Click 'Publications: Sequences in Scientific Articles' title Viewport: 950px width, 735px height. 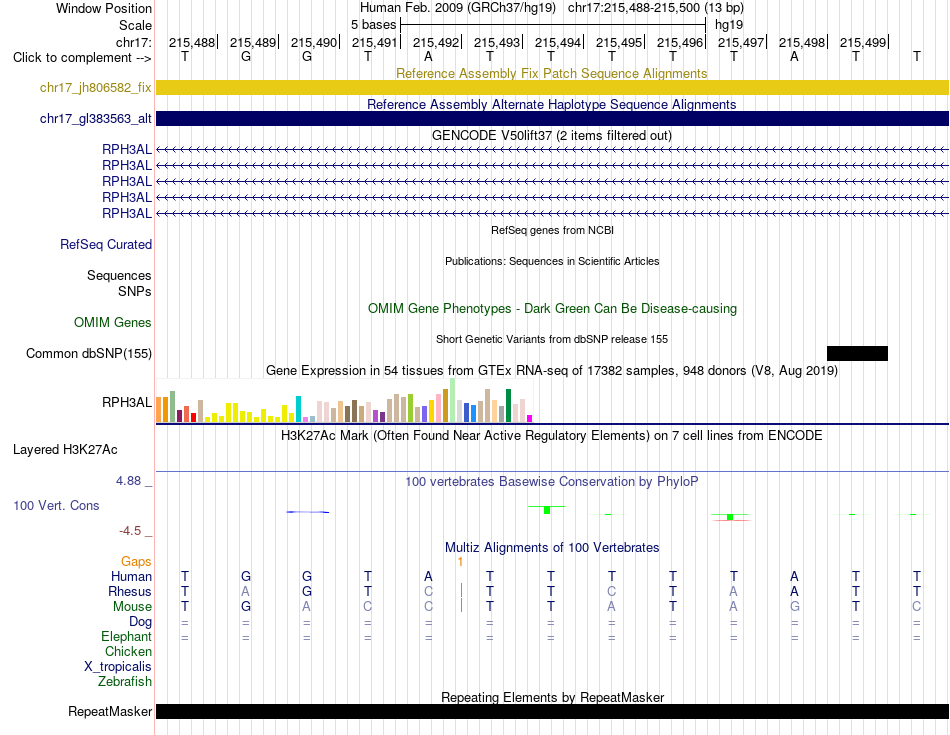(552, 261)
